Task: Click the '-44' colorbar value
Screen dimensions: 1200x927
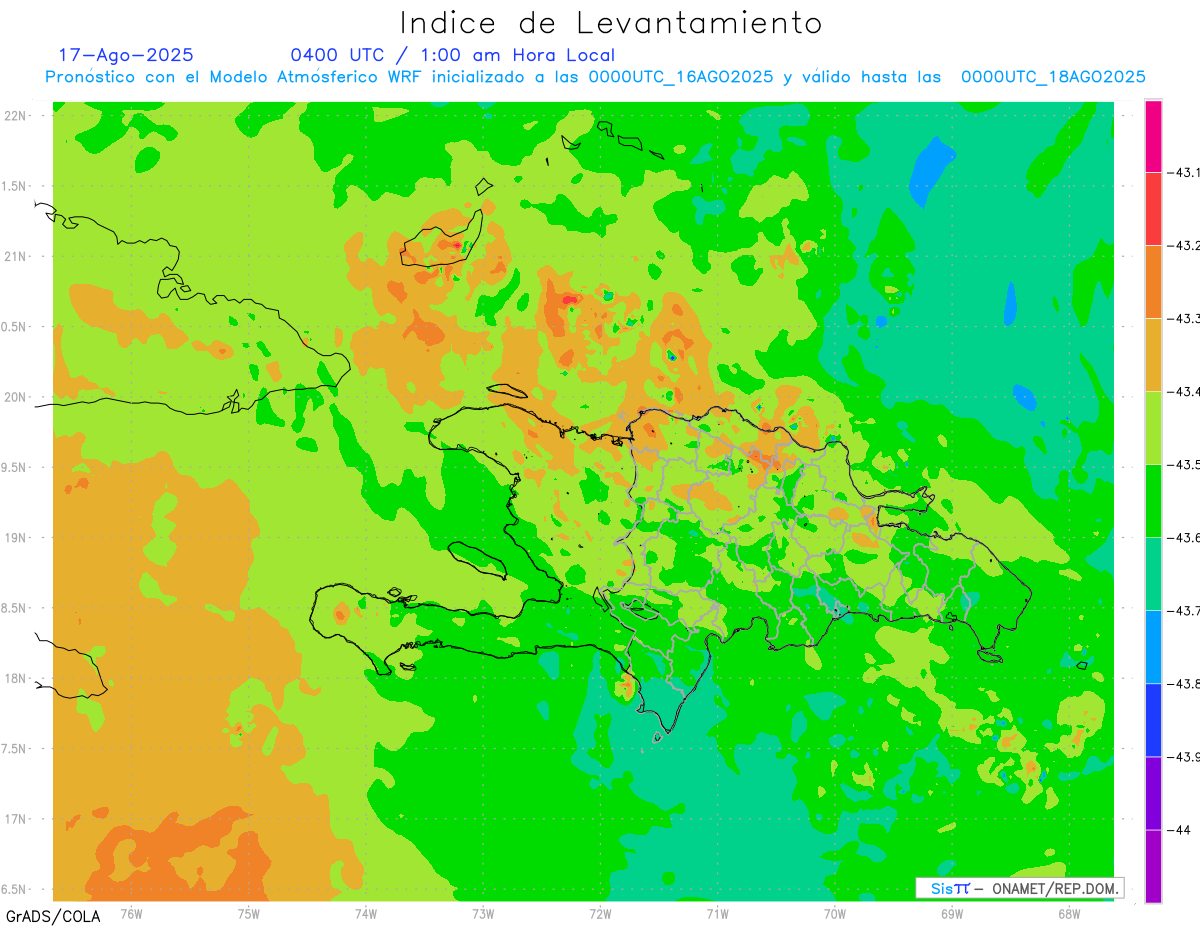Action: tap(1178, 830)
